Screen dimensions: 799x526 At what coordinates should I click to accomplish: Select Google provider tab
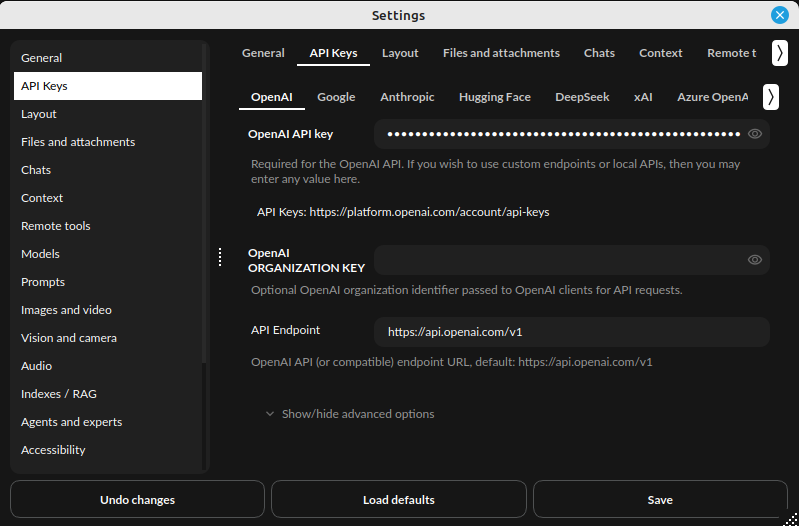(x=336, y=97)
